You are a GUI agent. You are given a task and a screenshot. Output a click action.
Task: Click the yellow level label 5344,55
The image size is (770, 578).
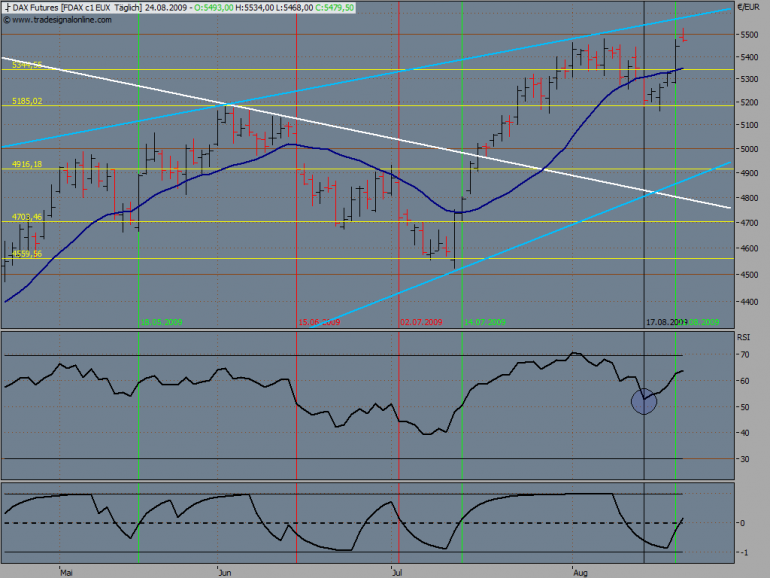[x=27, y=65]
